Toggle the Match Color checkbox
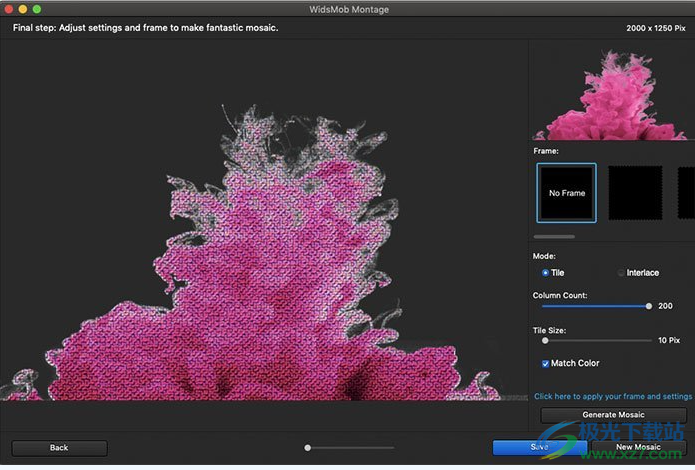 click(x=545, y=363)
